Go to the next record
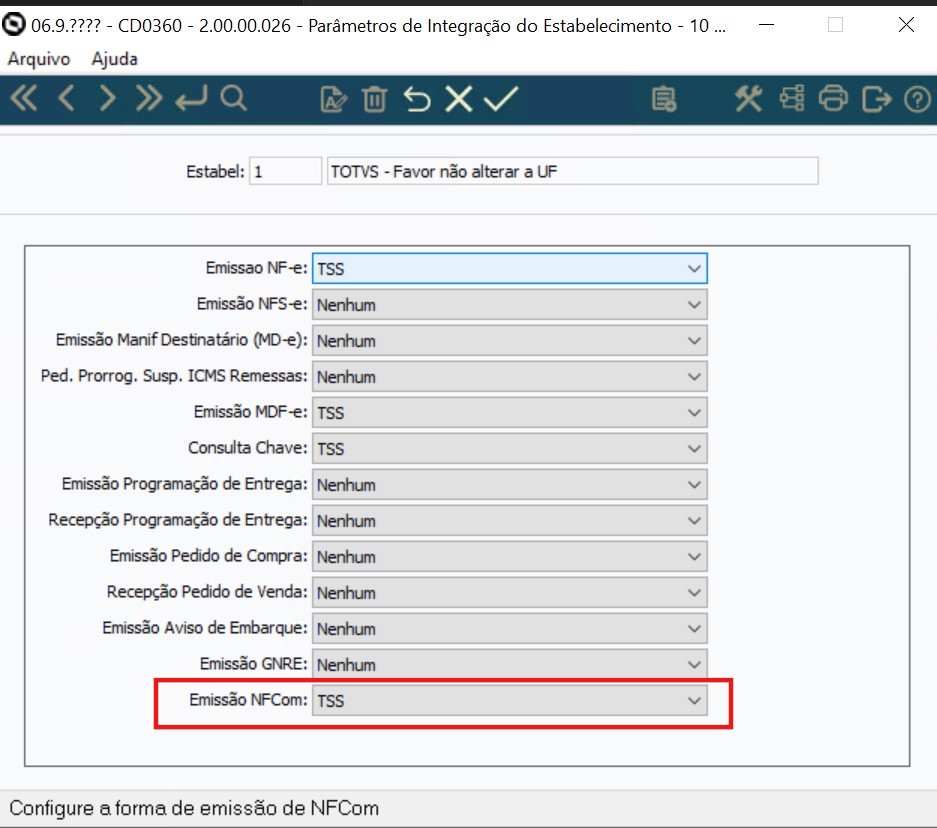Image resolution: width=937 pixels, height=828 pixels. coord(107,99)
